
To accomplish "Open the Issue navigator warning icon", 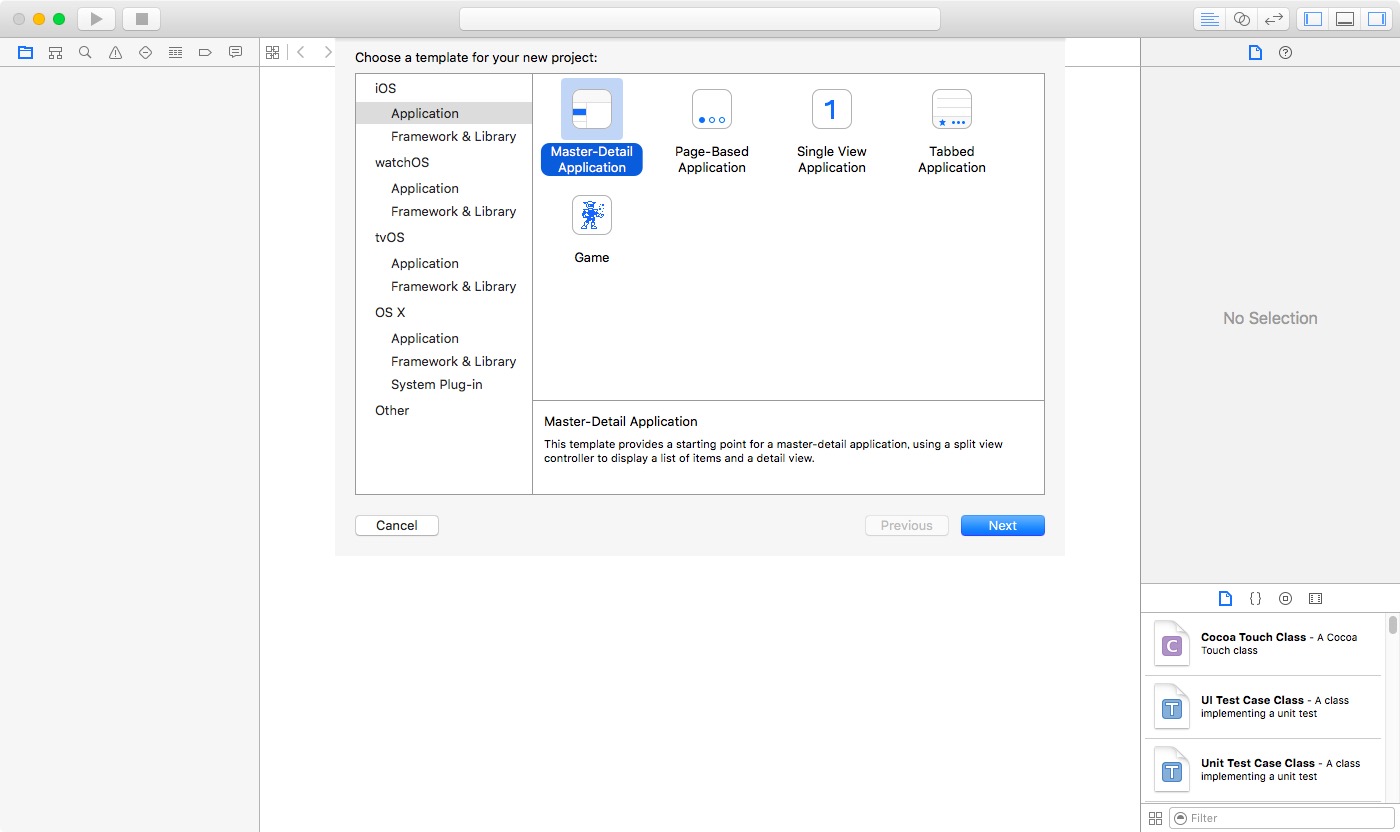I will click(x=115, y=52).
